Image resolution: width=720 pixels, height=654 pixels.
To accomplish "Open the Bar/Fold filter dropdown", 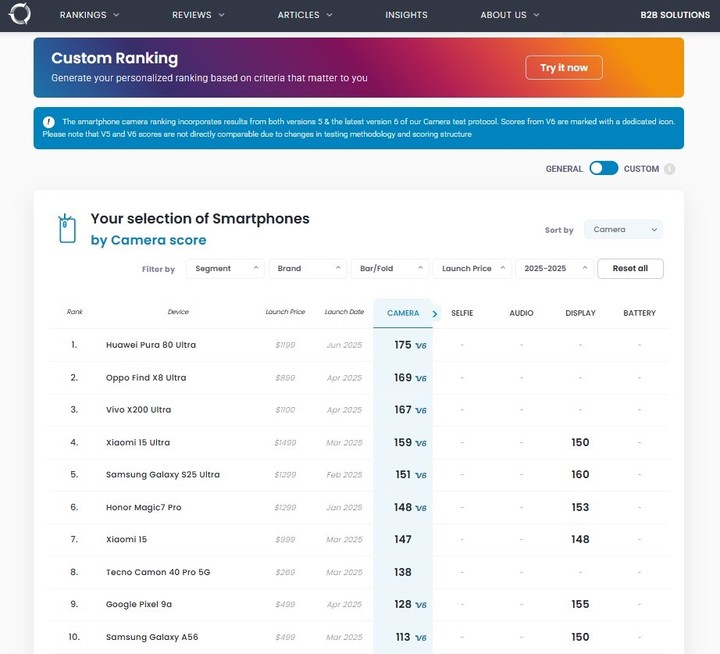I will click(x=390, y=269).
